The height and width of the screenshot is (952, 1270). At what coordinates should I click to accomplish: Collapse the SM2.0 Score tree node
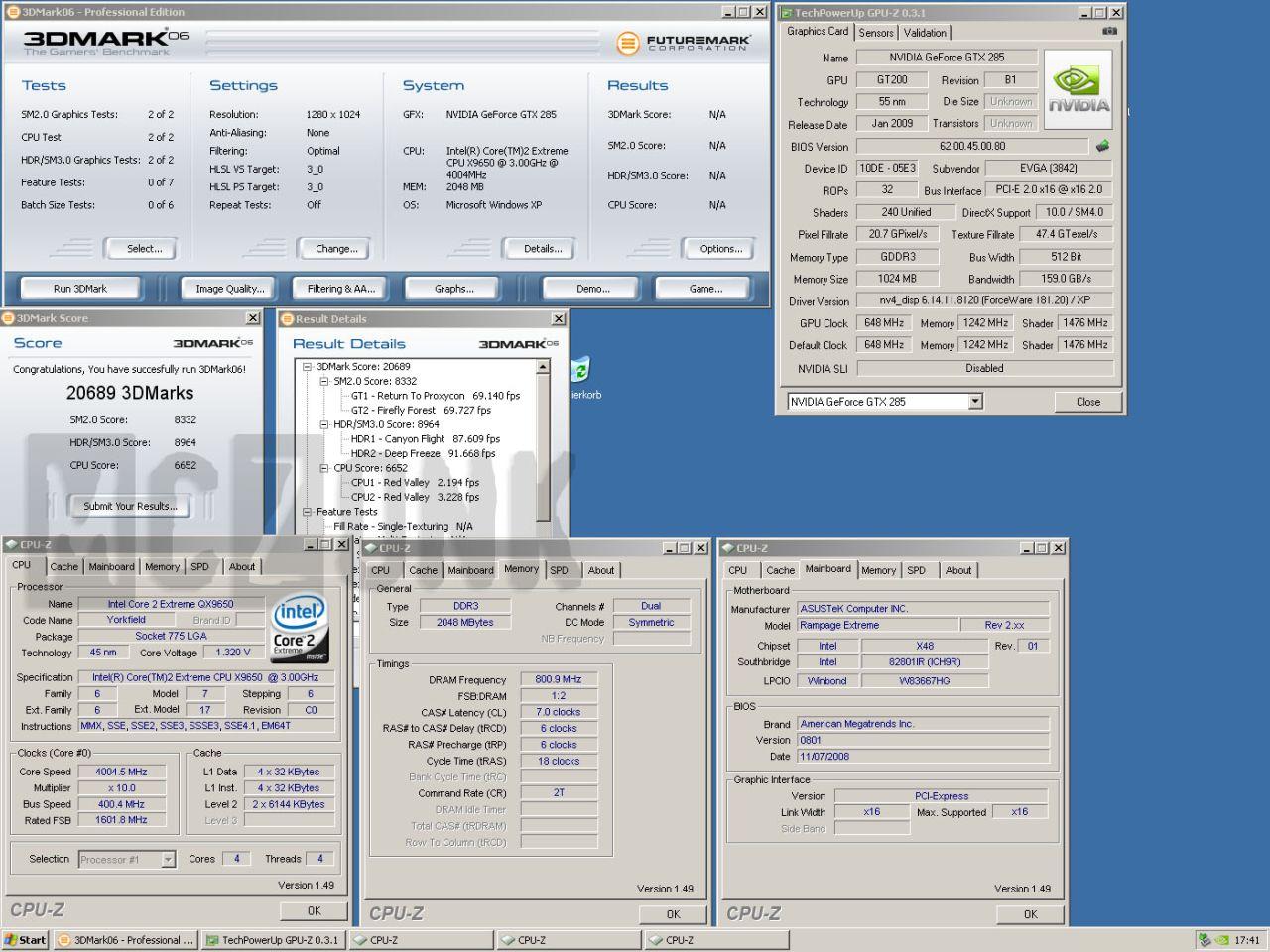tap(324, 381)
